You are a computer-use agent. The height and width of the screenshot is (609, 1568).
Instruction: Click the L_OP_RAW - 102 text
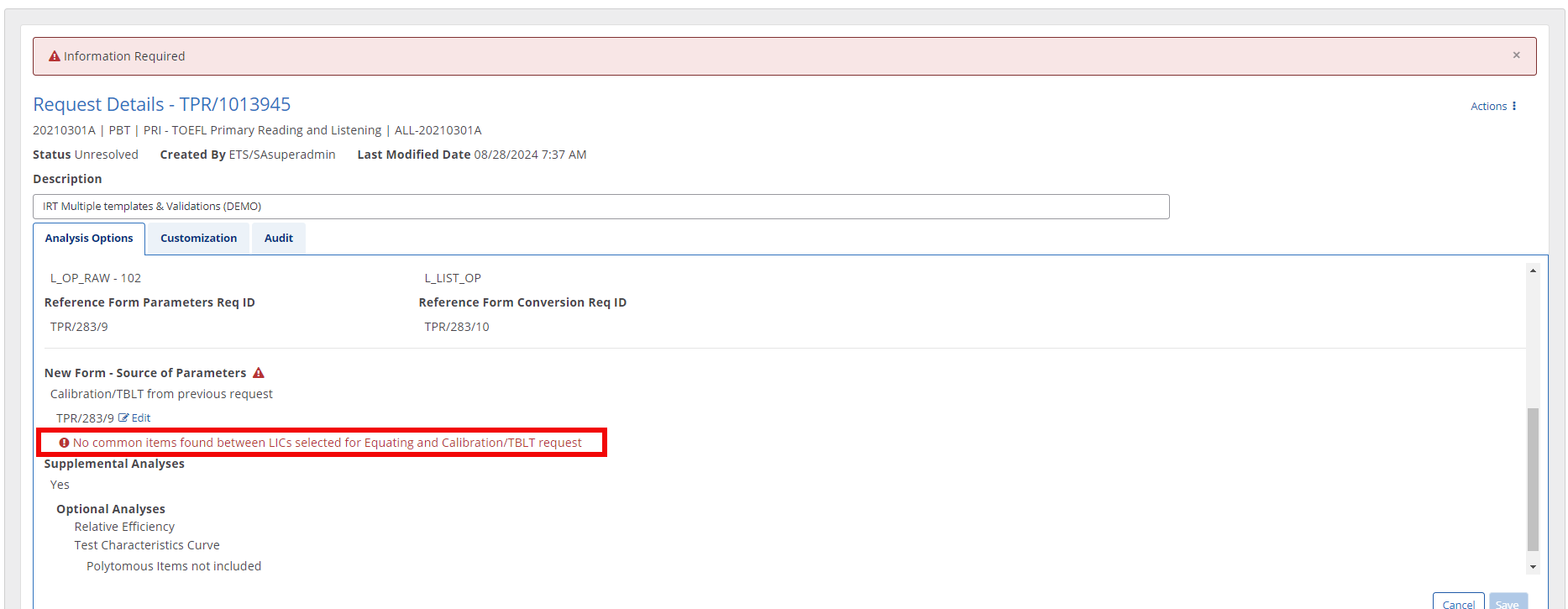coord(96,278)
